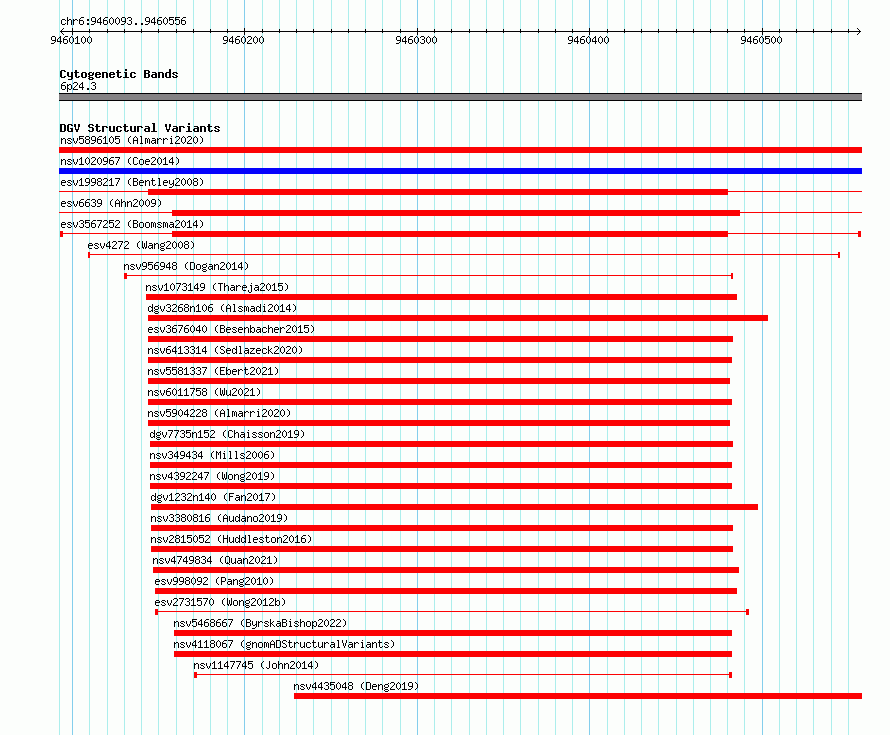Open variant esv2731570 (Wong2012b) label

tap(220, 602)
